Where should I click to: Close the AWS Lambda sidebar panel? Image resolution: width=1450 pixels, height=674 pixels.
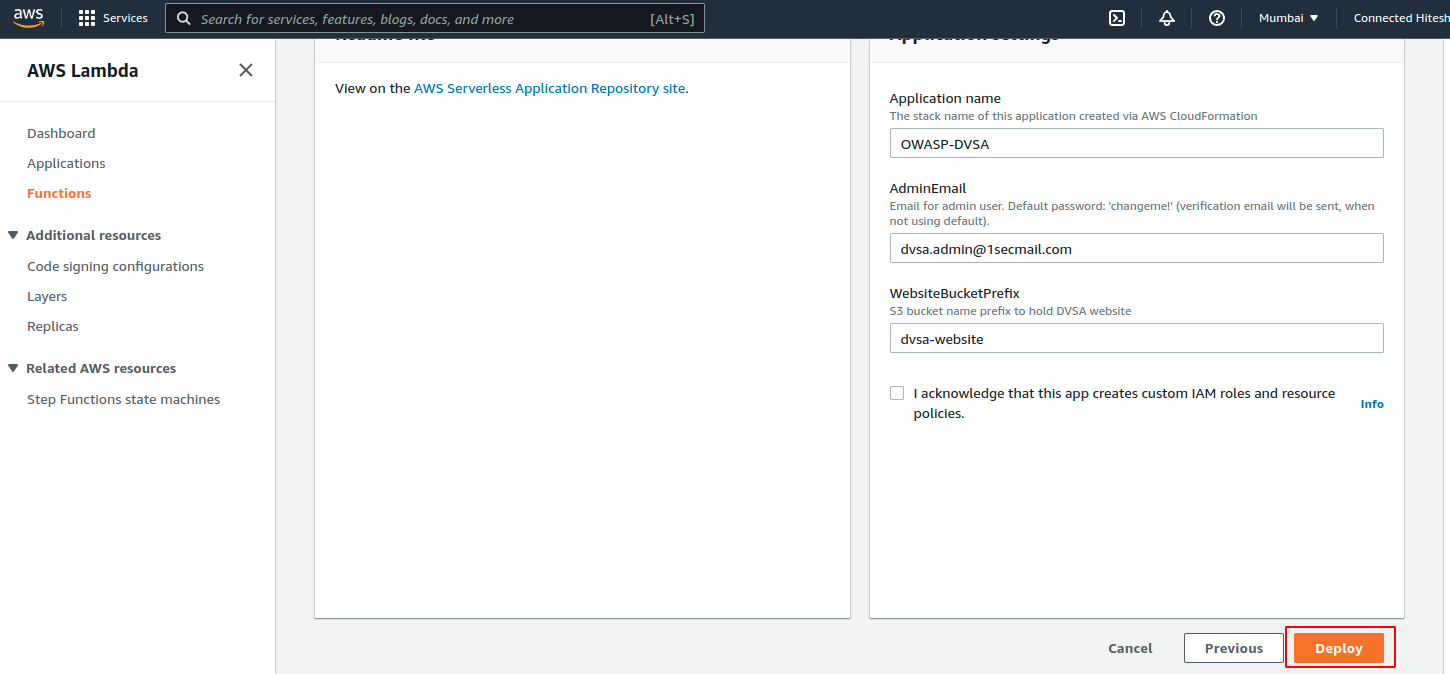(x=245, y=70)
